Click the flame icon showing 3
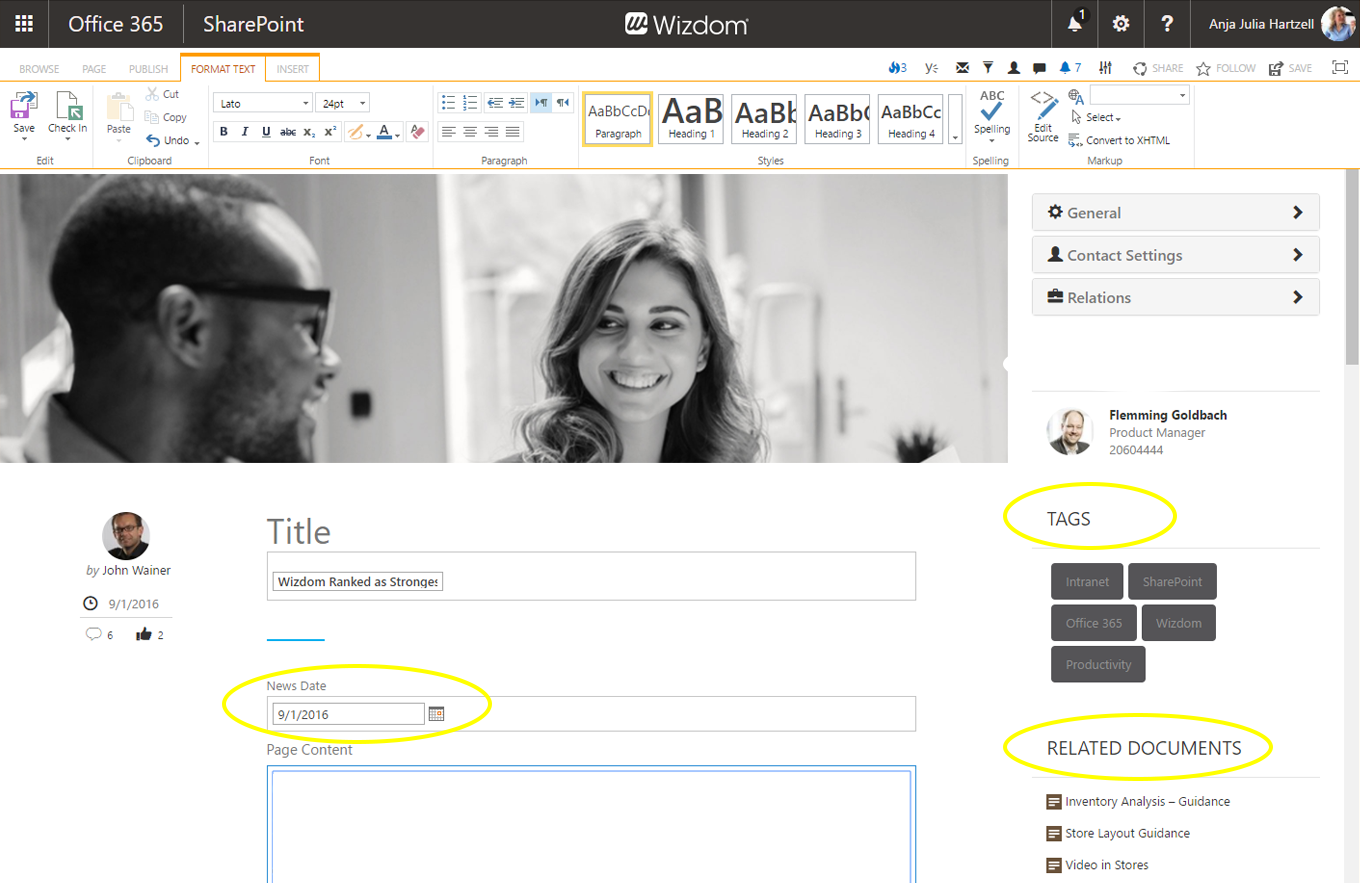1362x883 pixels. [x=897, y=68]
